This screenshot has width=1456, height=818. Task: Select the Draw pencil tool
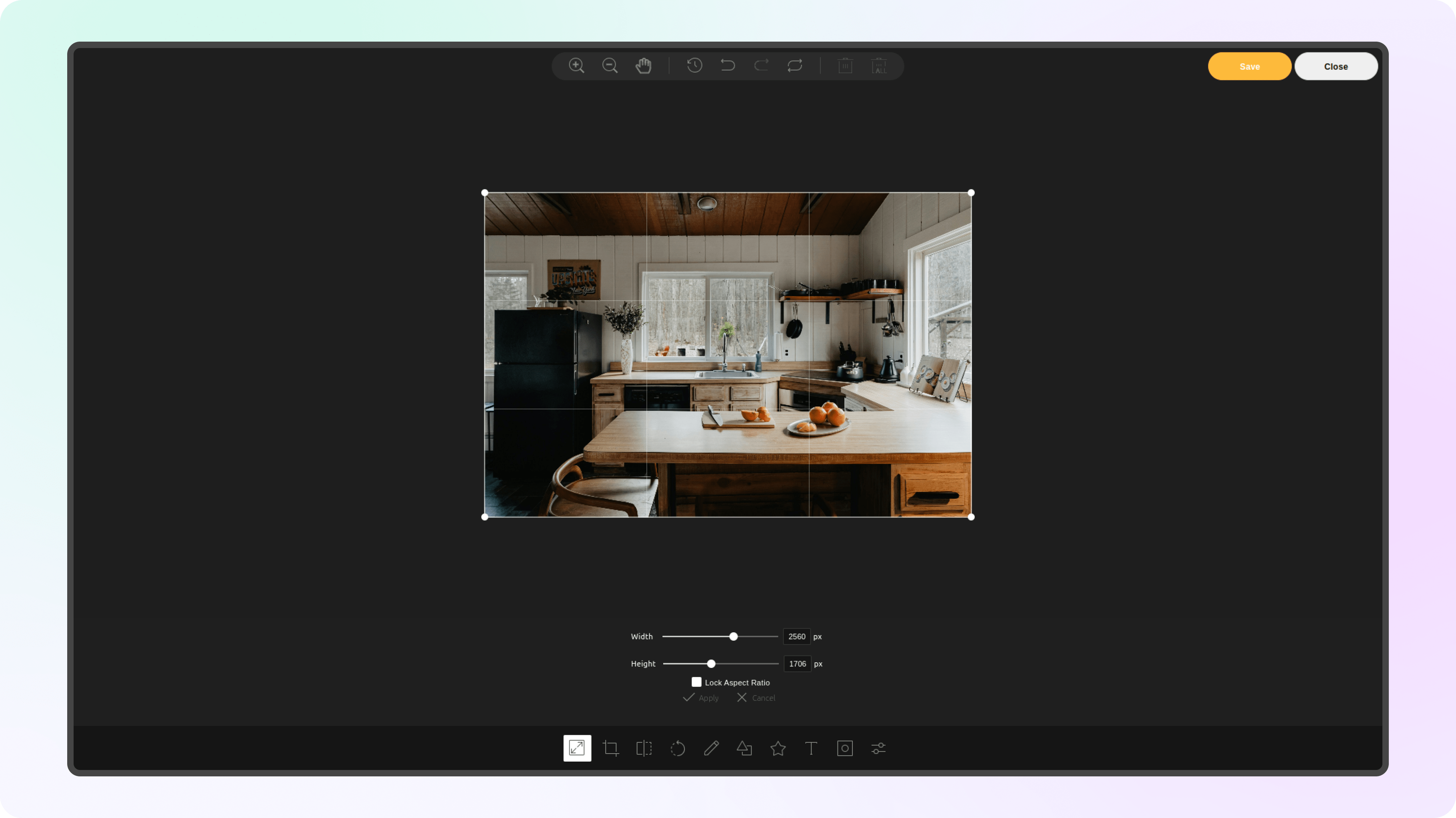click(x=711, y=748)
